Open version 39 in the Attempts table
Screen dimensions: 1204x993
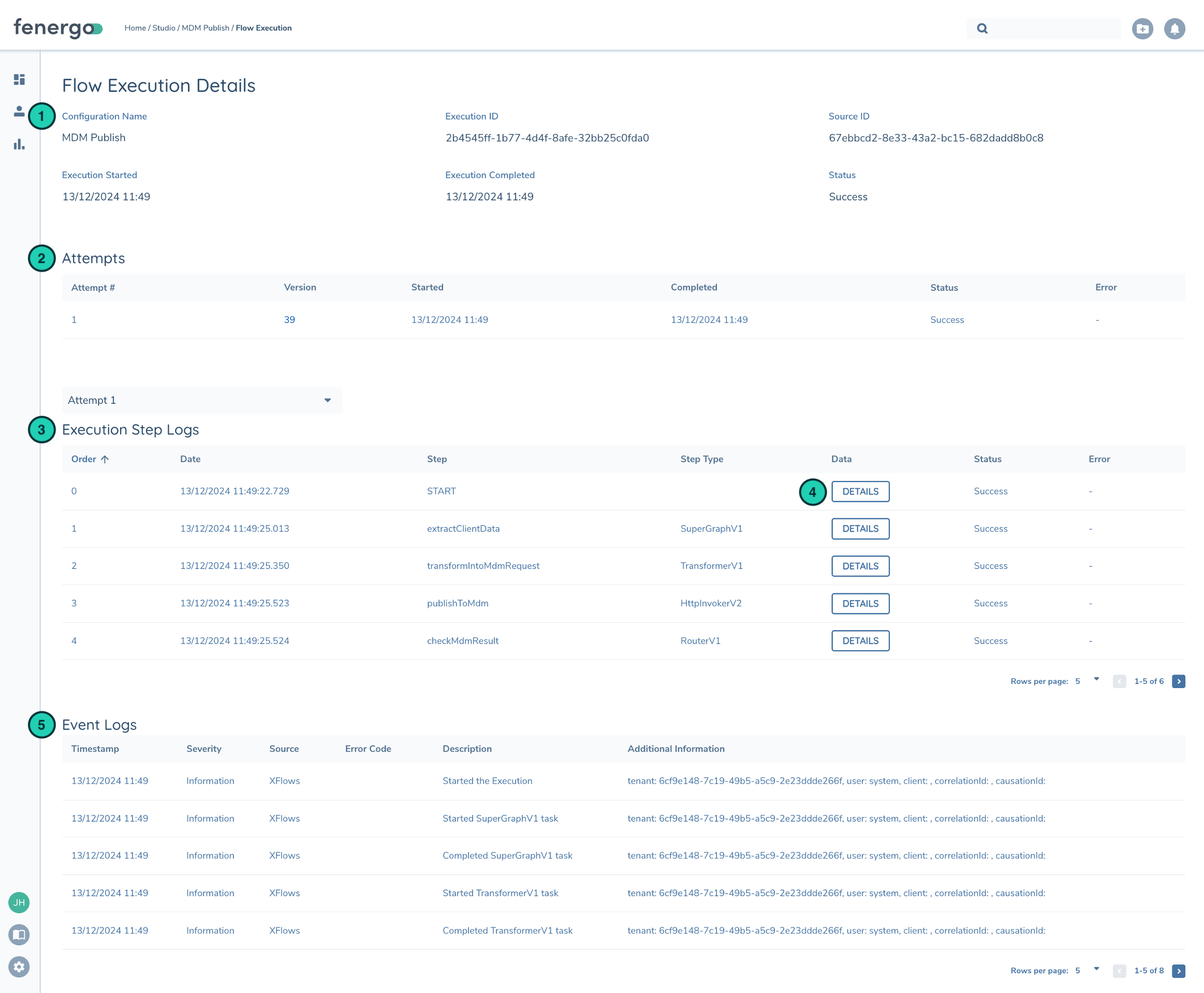coord(289,320)
